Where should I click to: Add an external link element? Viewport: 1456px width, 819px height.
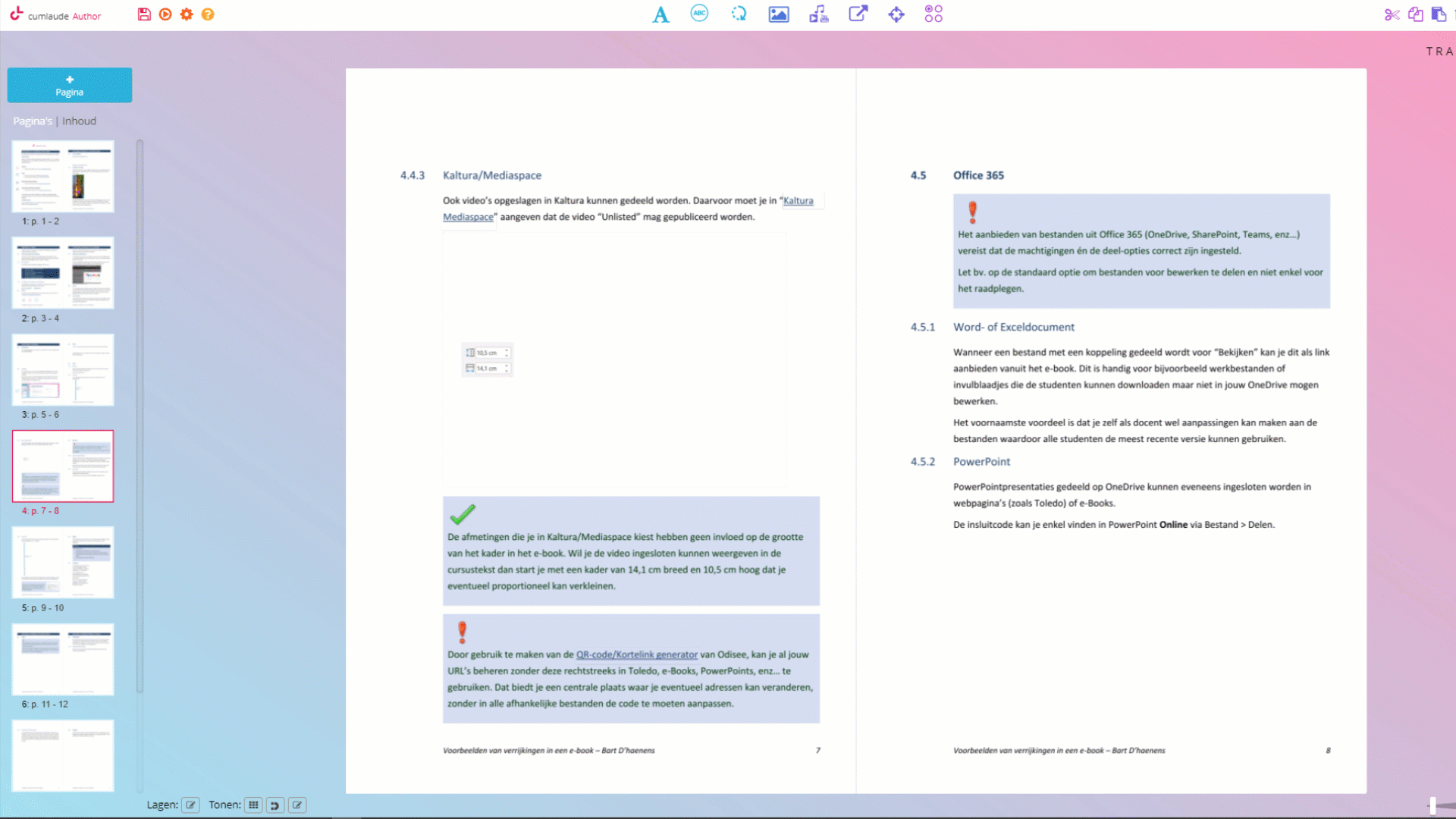858,14
